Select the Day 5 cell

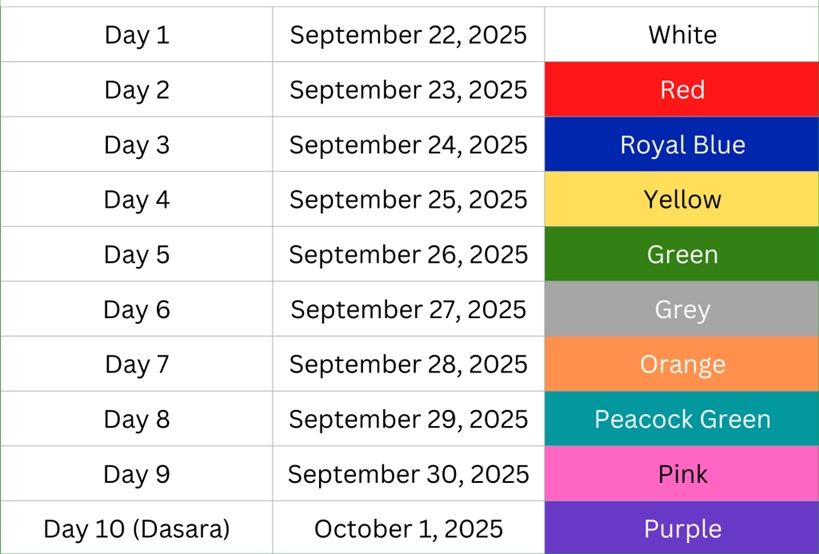(x=137, y=255)
